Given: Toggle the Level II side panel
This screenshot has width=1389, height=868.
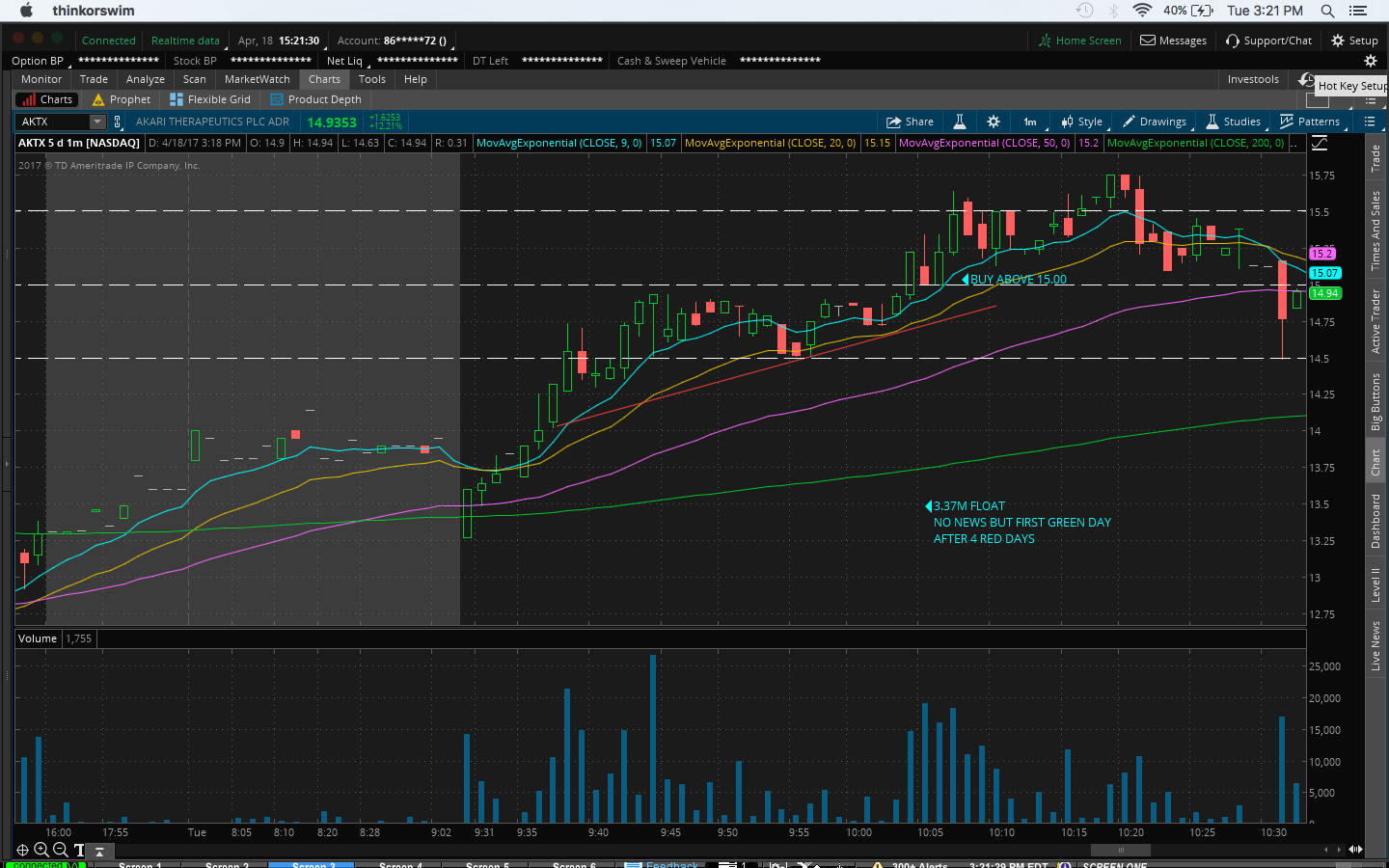Looking at the screenshot, I should pos(1375,585).
